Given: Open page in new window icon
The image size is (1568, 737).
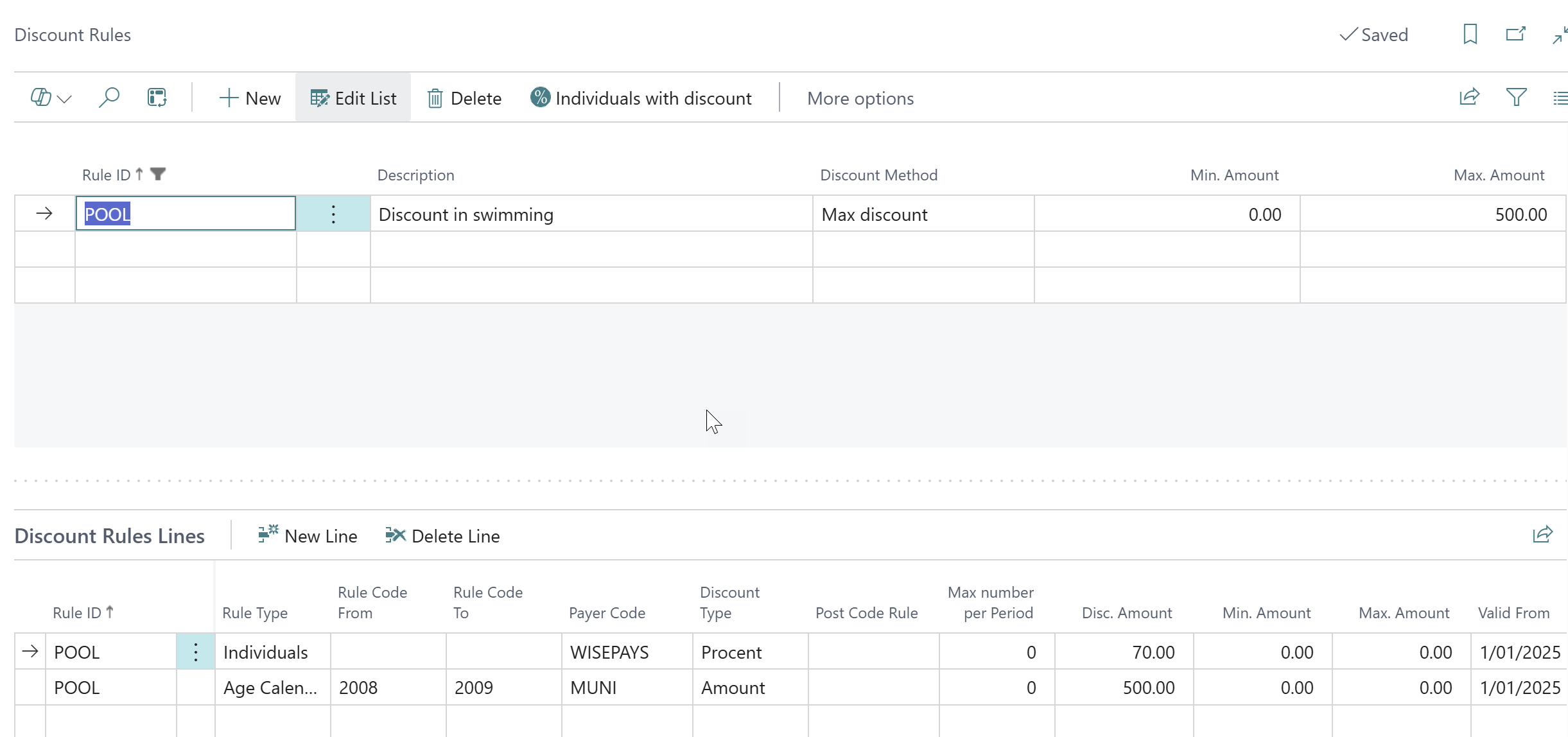Looking at the screenshot, I should coord(1515,34).
